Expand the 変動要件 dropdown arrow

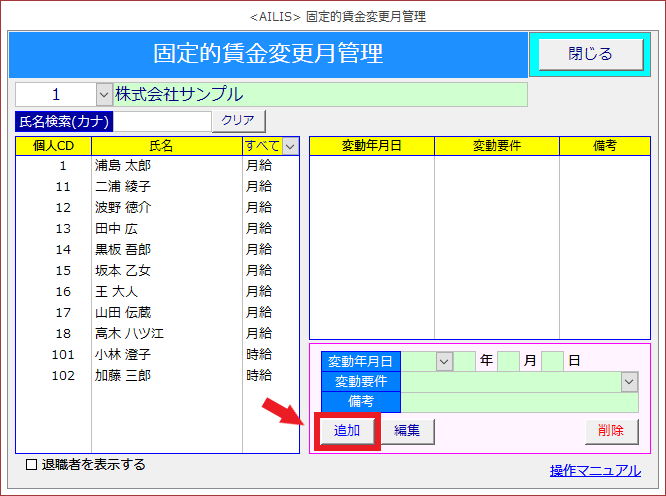[x=629, y=381]
